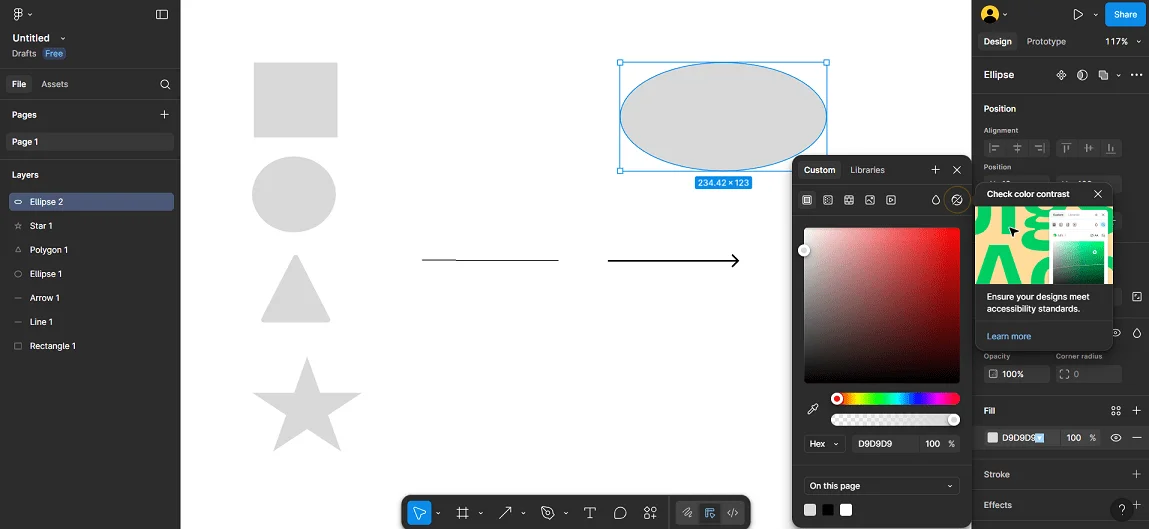Viewport: 1149px width, 529px height.
Task: Select the Pen tool
Action: (547, 513)
